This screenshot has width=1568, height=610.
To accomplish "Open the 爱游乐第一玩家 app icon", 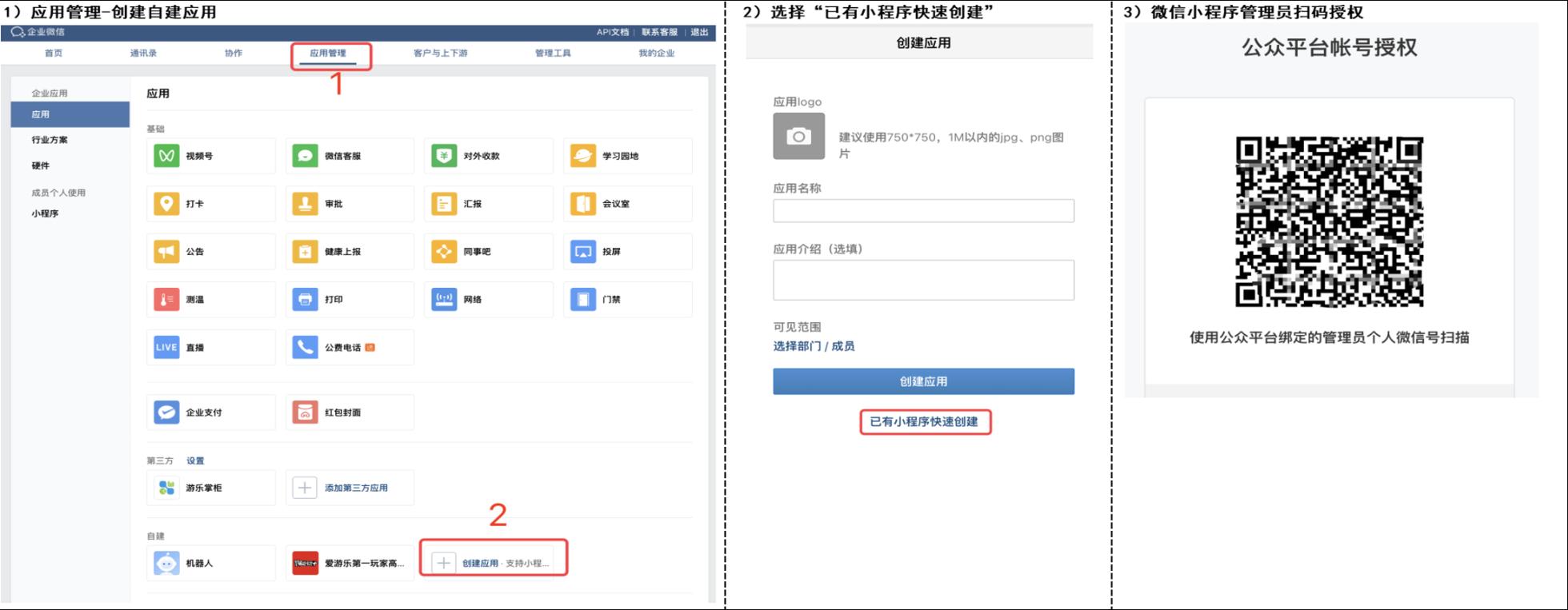I will point(305,563).
